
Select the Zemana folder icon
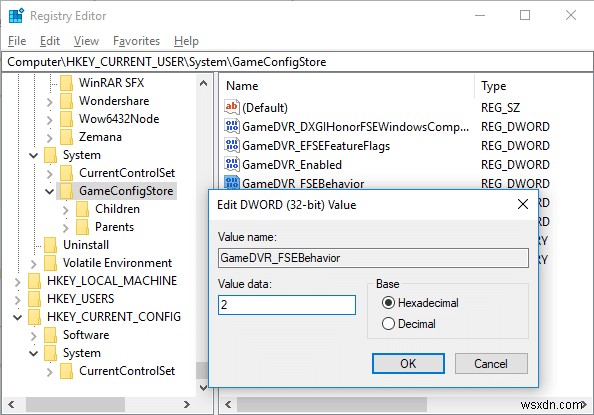[66, 137]
